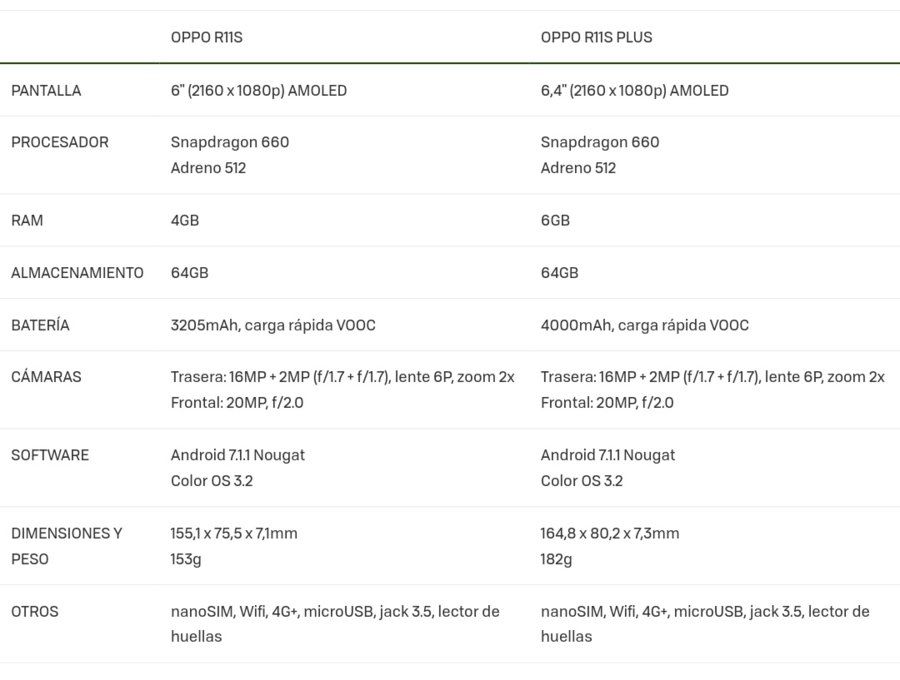Click the BATERÍA row label

[x=40, y=325]
